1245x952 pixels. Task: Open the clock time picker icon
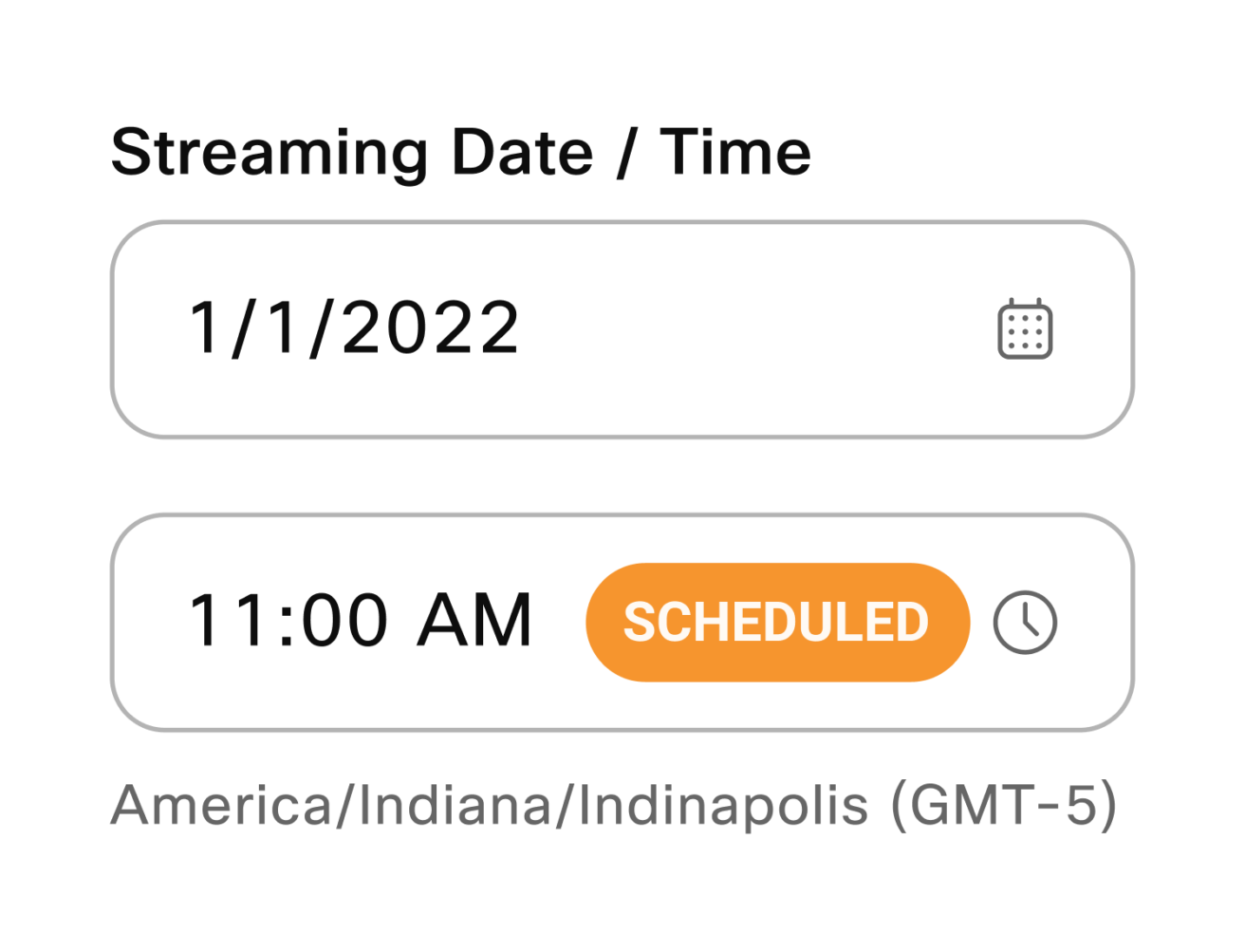click(x=1025, y=623)
